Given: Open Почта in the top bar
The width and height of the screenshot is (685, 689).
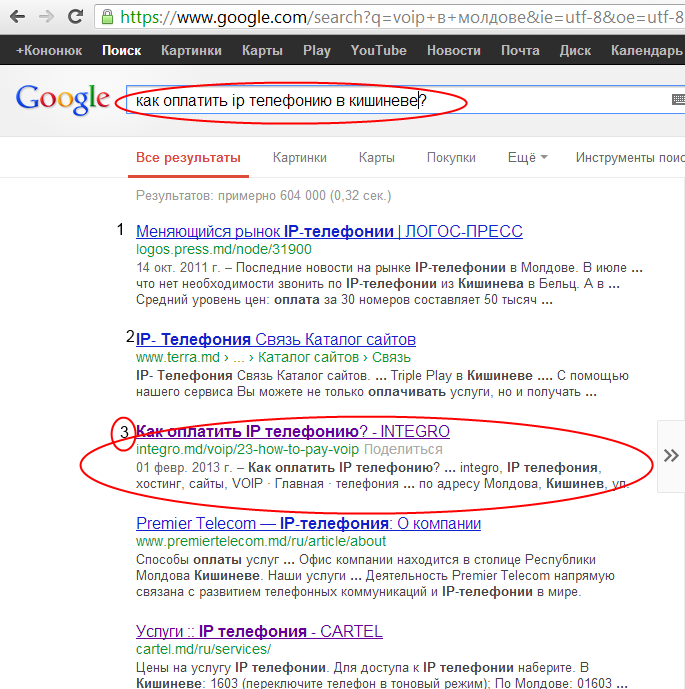Looking at the screenshot, I should (x=520, y=51).
